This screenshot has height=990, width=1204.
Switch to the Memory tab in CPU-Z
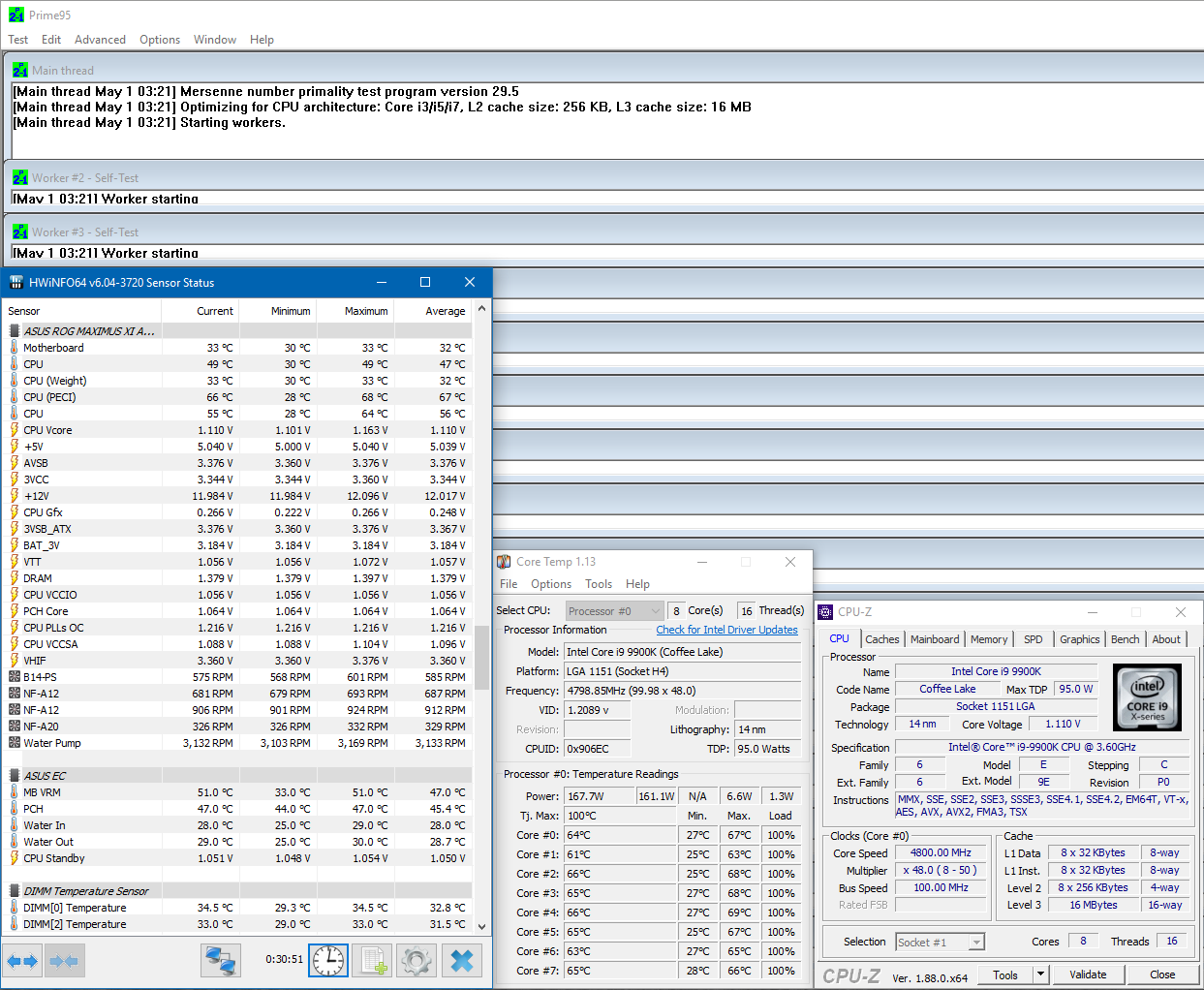pyautogui.click(x=988, y=639)
